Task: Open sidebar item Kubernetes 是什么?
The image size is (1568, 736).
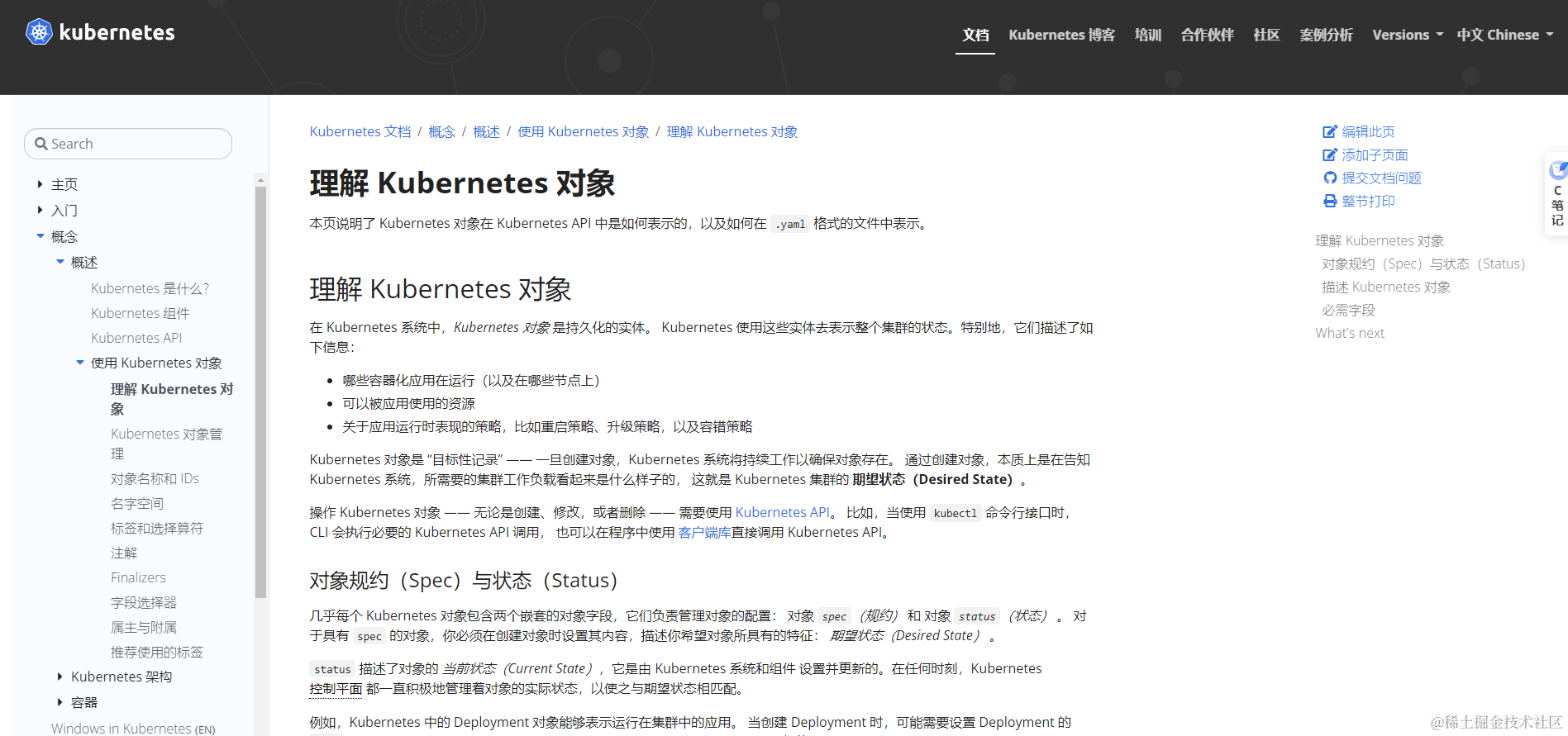Action: 150,288
